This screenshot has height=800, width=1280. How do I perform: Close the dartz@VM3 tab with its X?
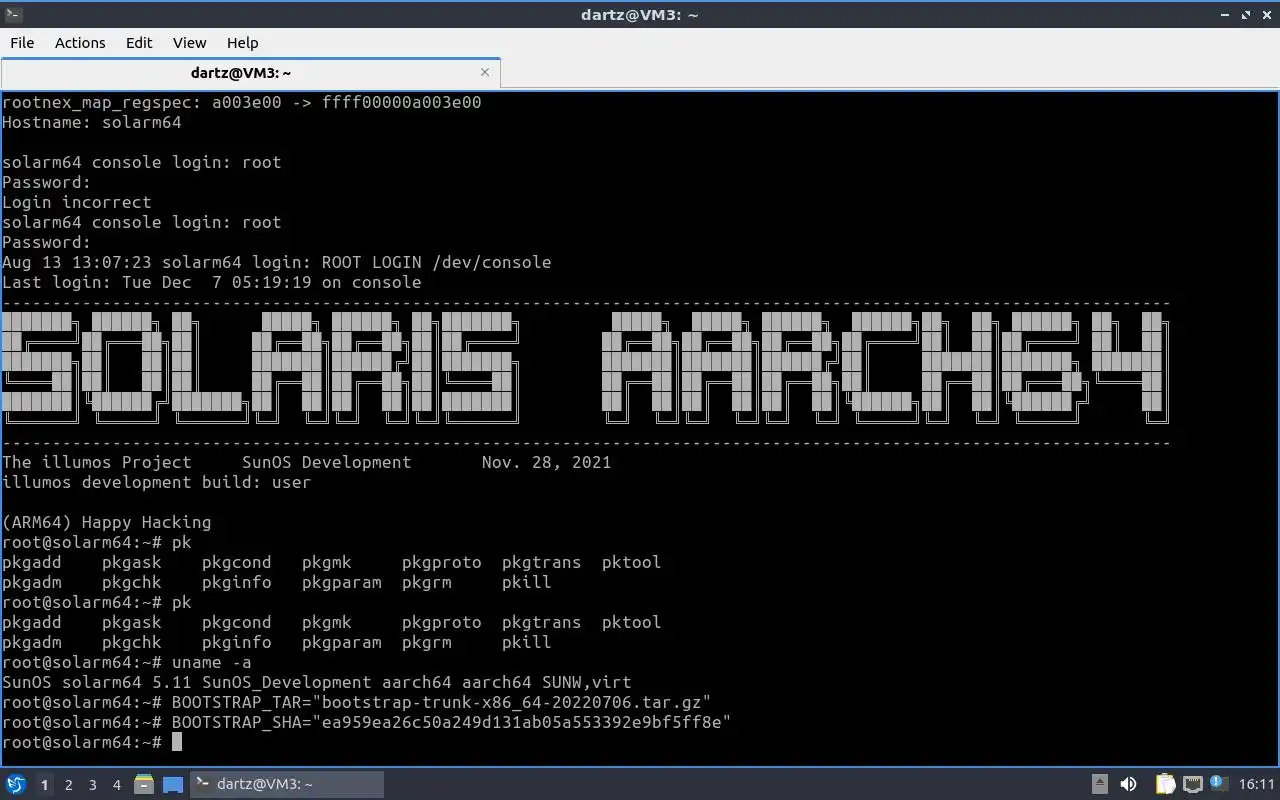coord(485,72)
